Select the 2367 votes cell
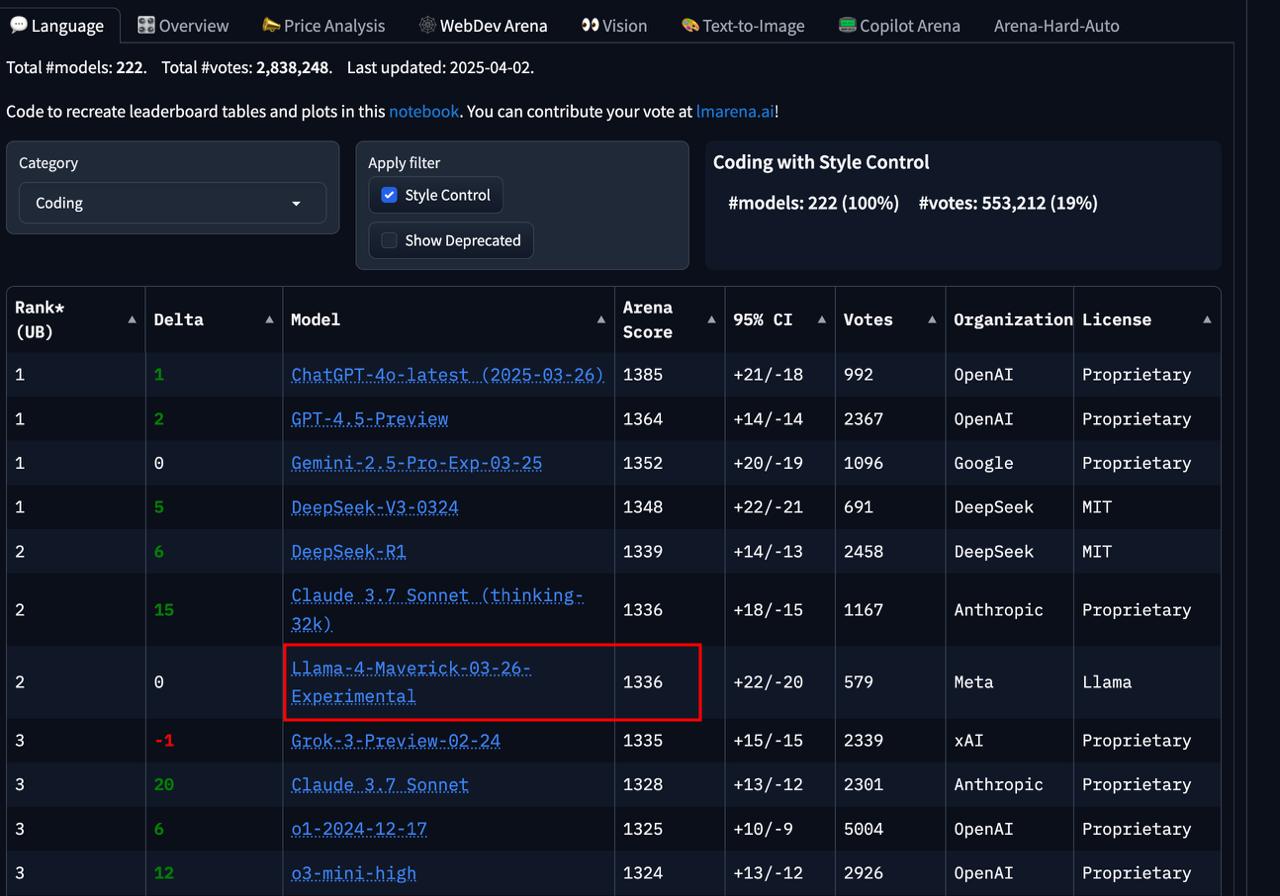This screenshot has height=896, width=1280. coord(890,419)
